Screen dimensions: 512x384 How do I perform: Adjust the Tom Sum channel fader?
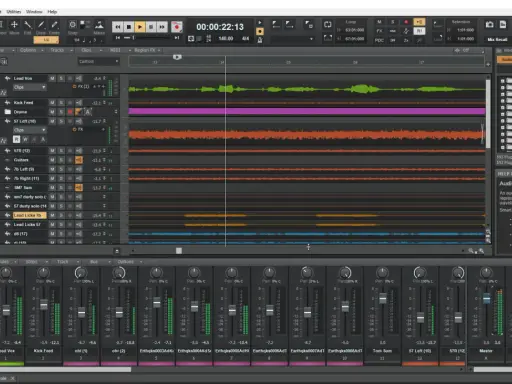pos(383,298)
